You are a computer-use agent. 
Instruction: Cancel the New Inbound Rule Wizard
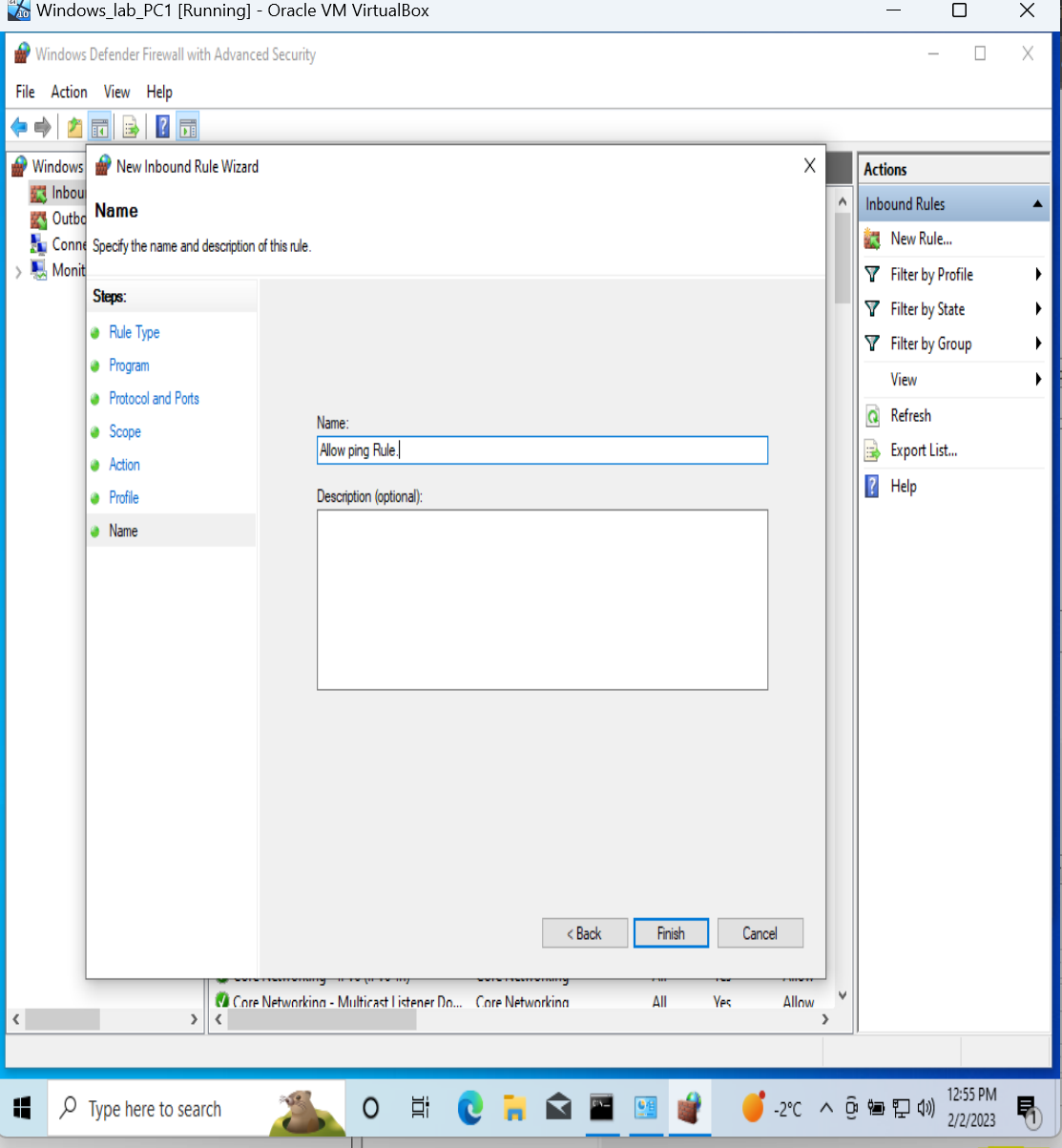pos(760,933)
